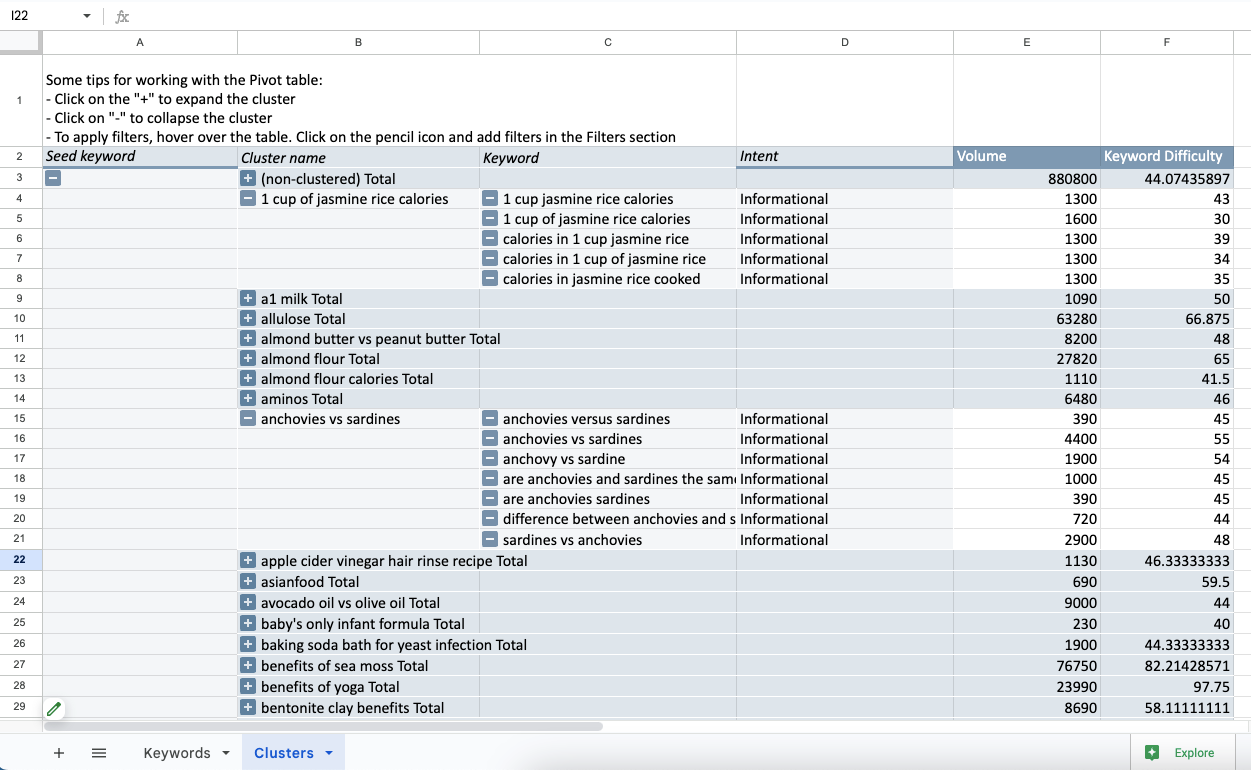This screenshot has width=1251, height=770.
Task: Click inside the formula bar
Action: pos(400,16)
